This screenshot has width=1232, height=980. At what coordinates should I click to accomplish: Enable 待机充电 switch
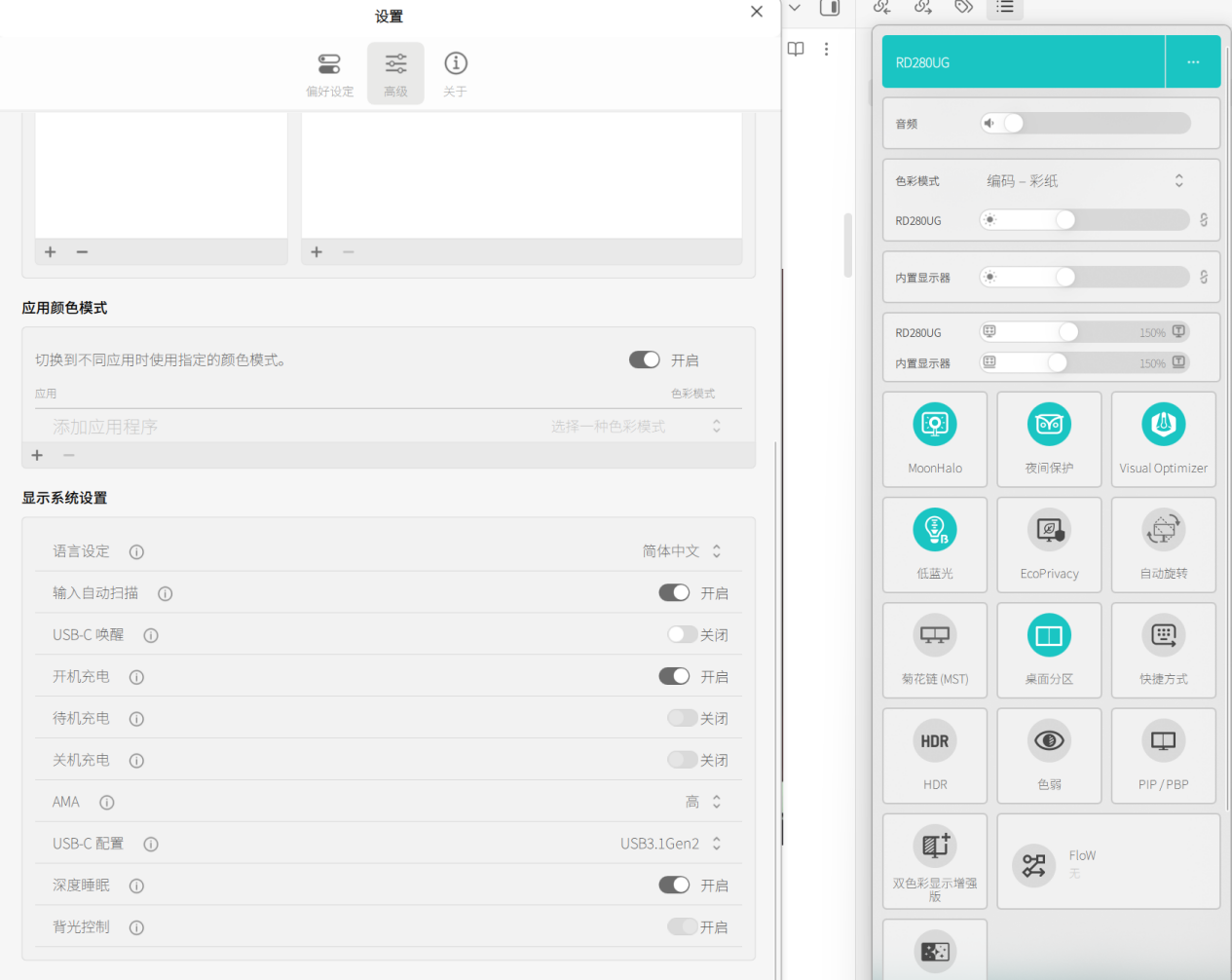[682, 718]
